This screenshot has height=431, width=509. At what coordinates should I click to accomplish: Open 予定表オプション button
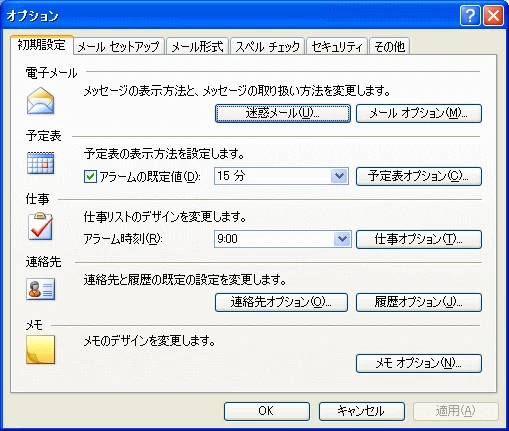tap(419, 176)
